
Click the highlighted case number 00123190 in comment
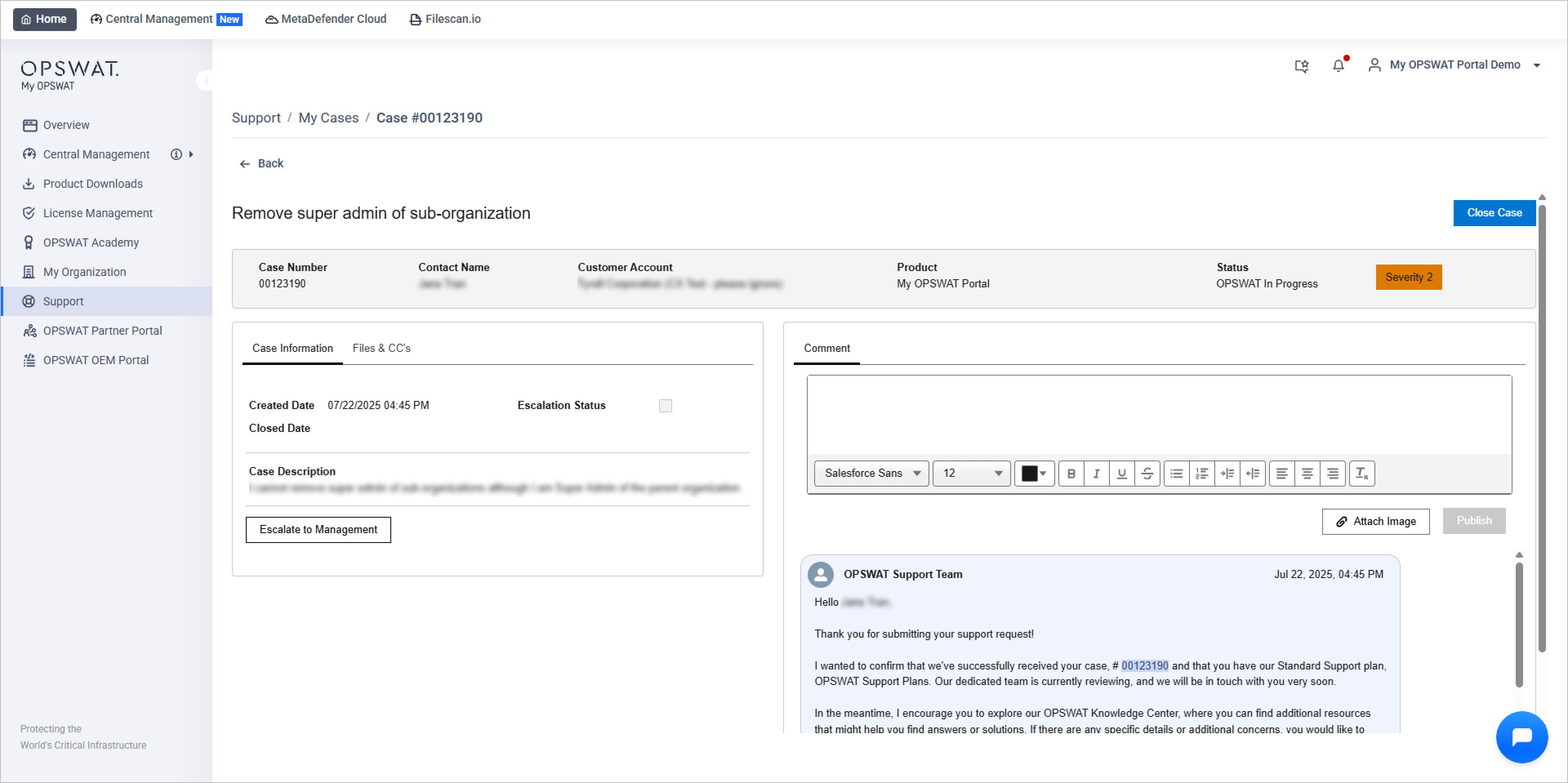pos(1145,665)
